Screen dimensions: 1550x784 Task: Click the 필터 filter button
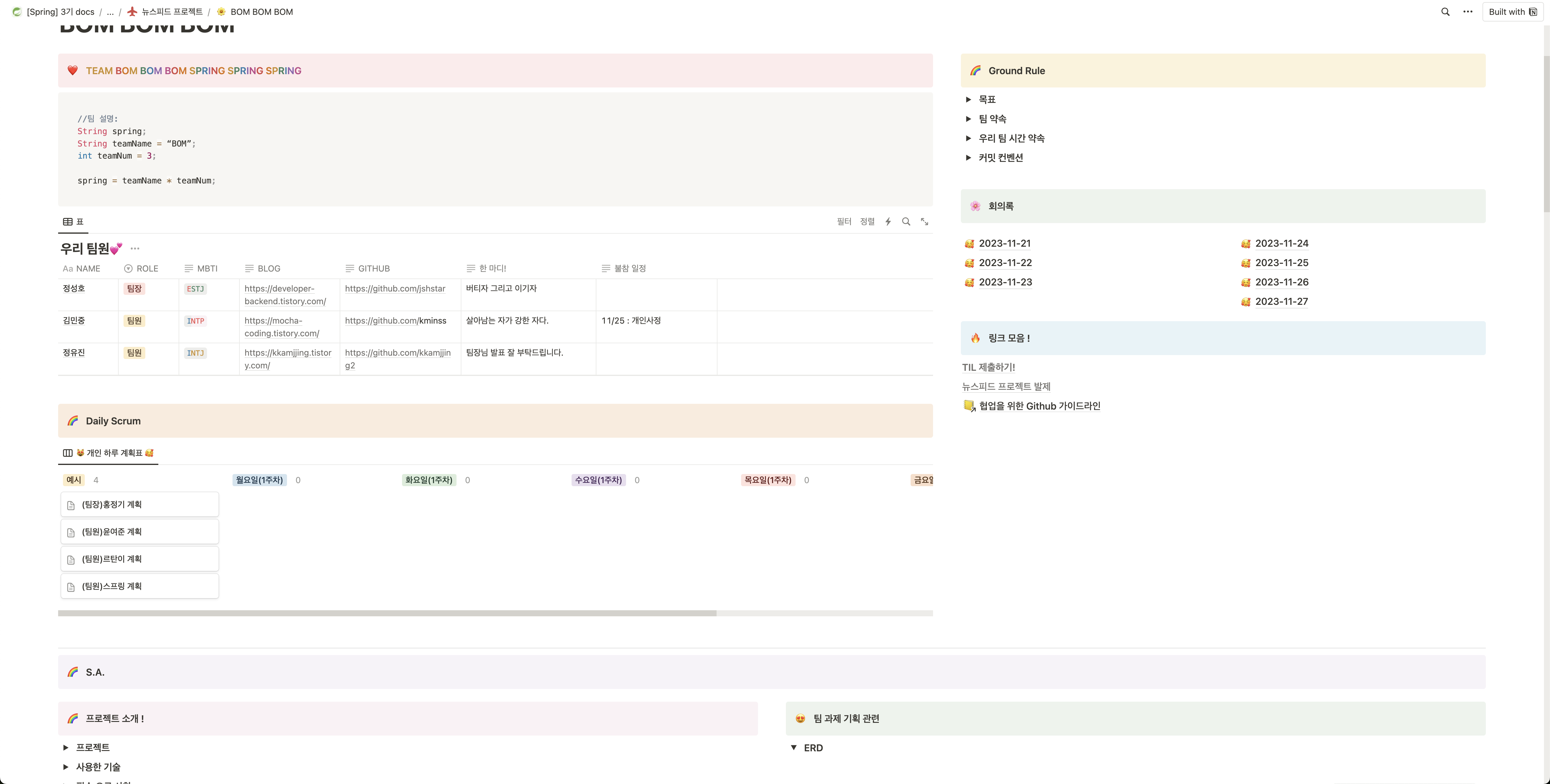[x=844, y=222]
